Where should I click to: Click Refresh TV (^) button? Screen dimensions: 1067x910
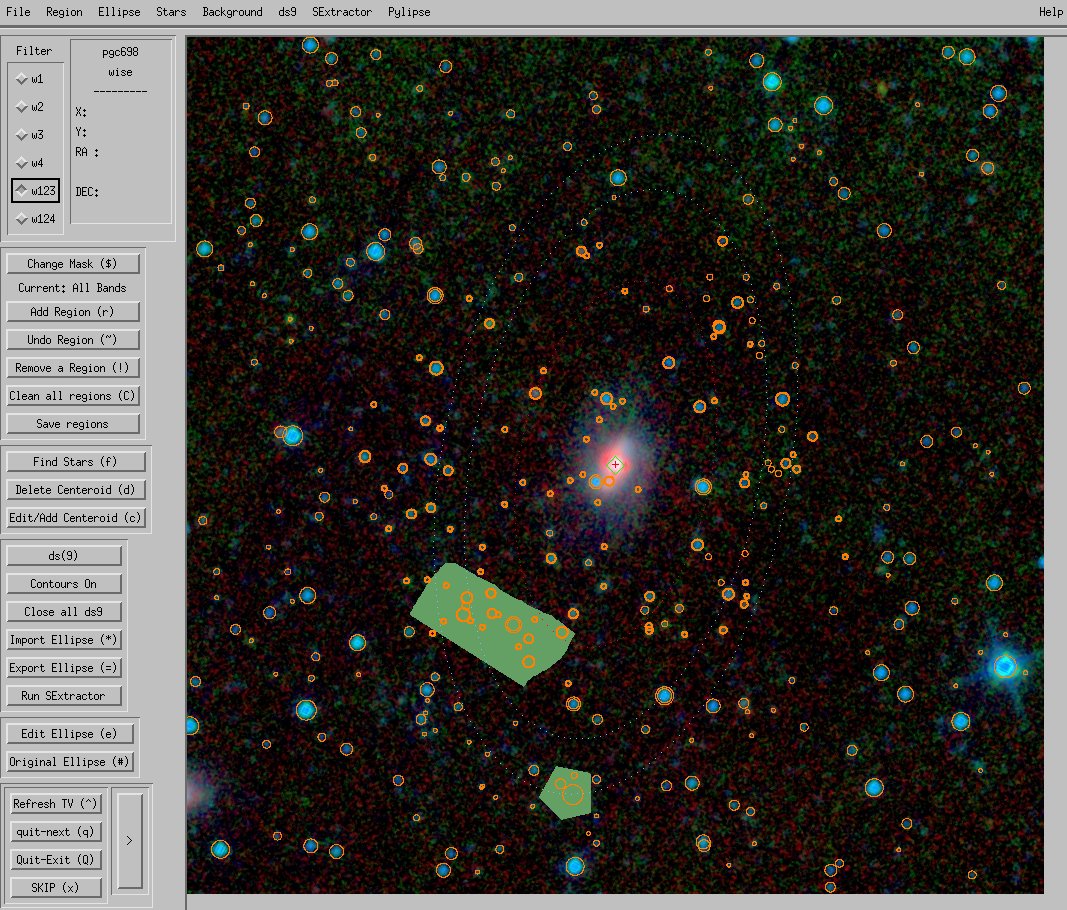coord(56,804)
